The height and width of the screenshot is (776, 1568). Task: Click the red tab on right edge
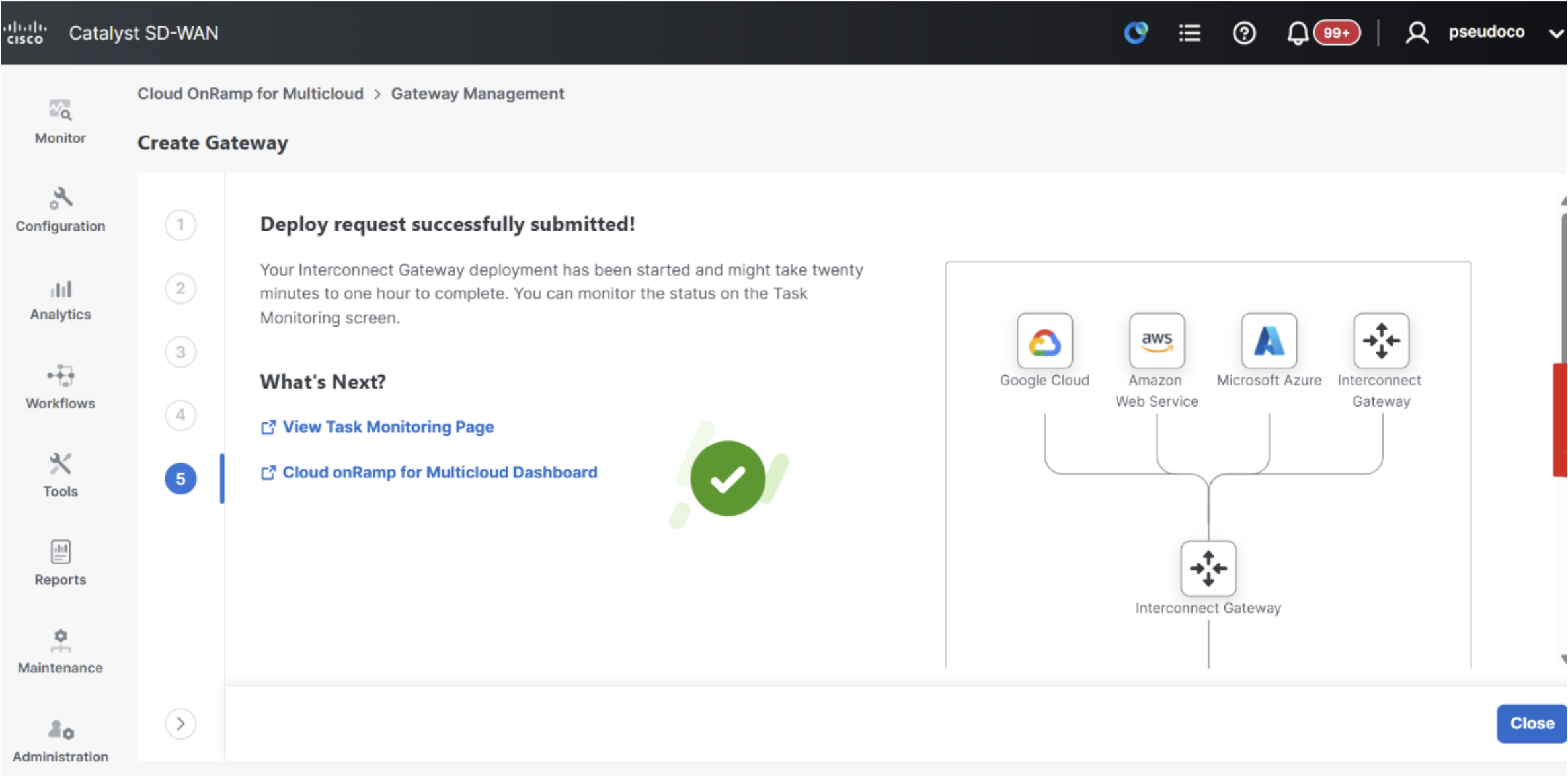(1559, 419)
